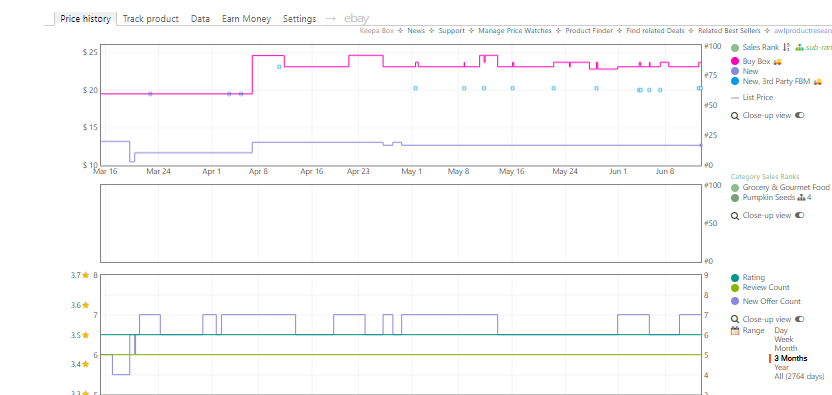832x395 pixels.
Task: Toggle the Rating teal legend dot
Action: (x=735, y=278)
